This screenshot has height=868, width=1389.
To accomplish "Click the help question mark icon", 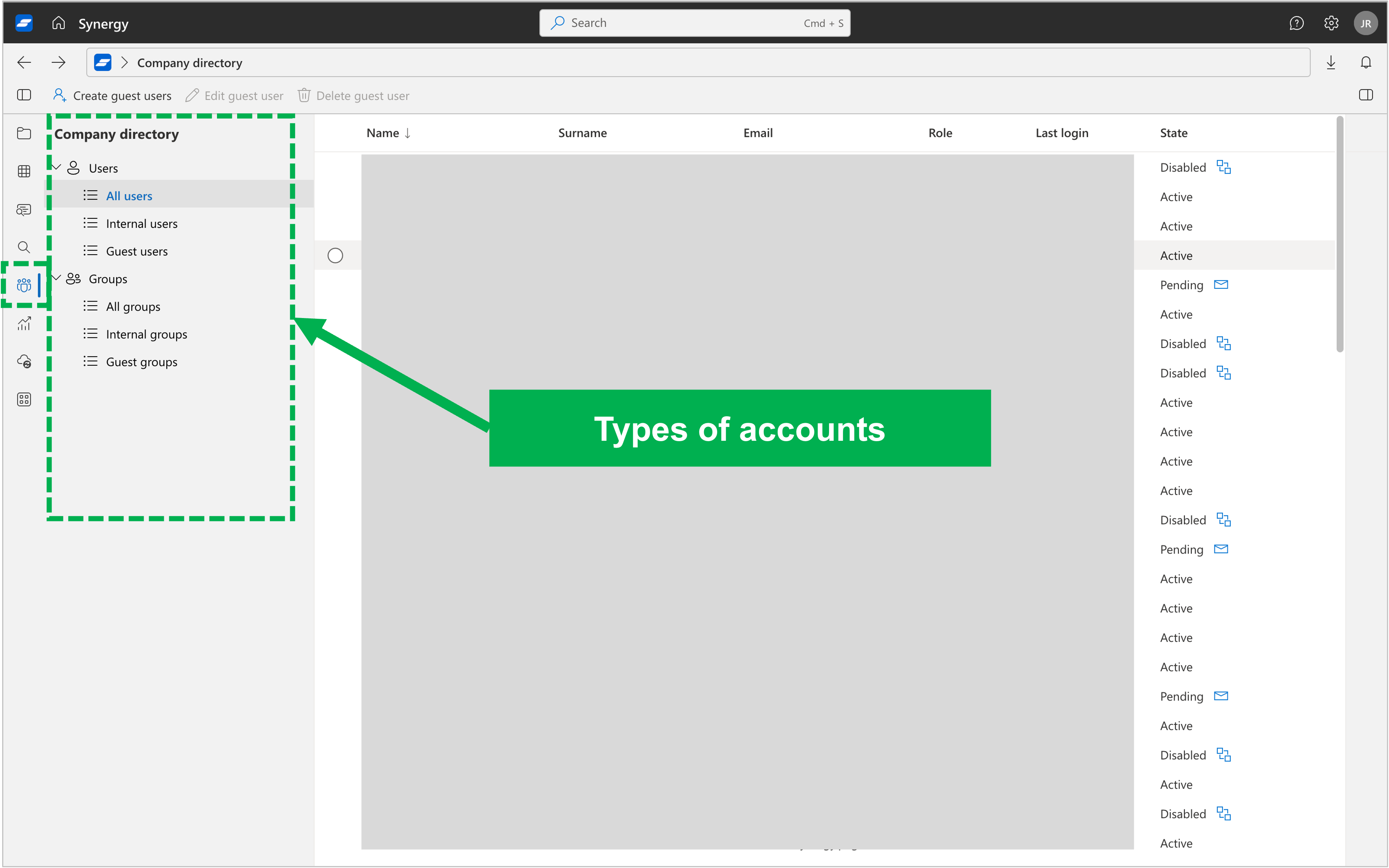I will point(1297,22).
